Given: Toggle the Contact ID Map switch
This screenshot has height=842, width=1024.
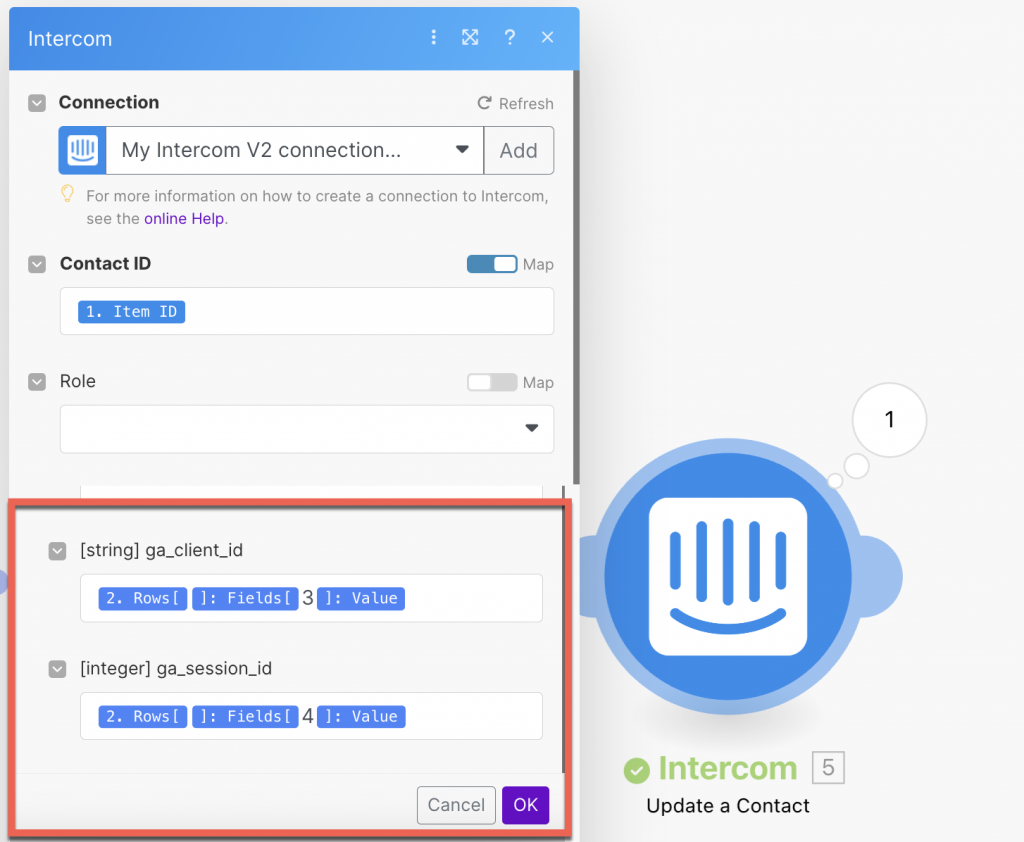Looking at the screenshot, I should (x=492, y=264).
